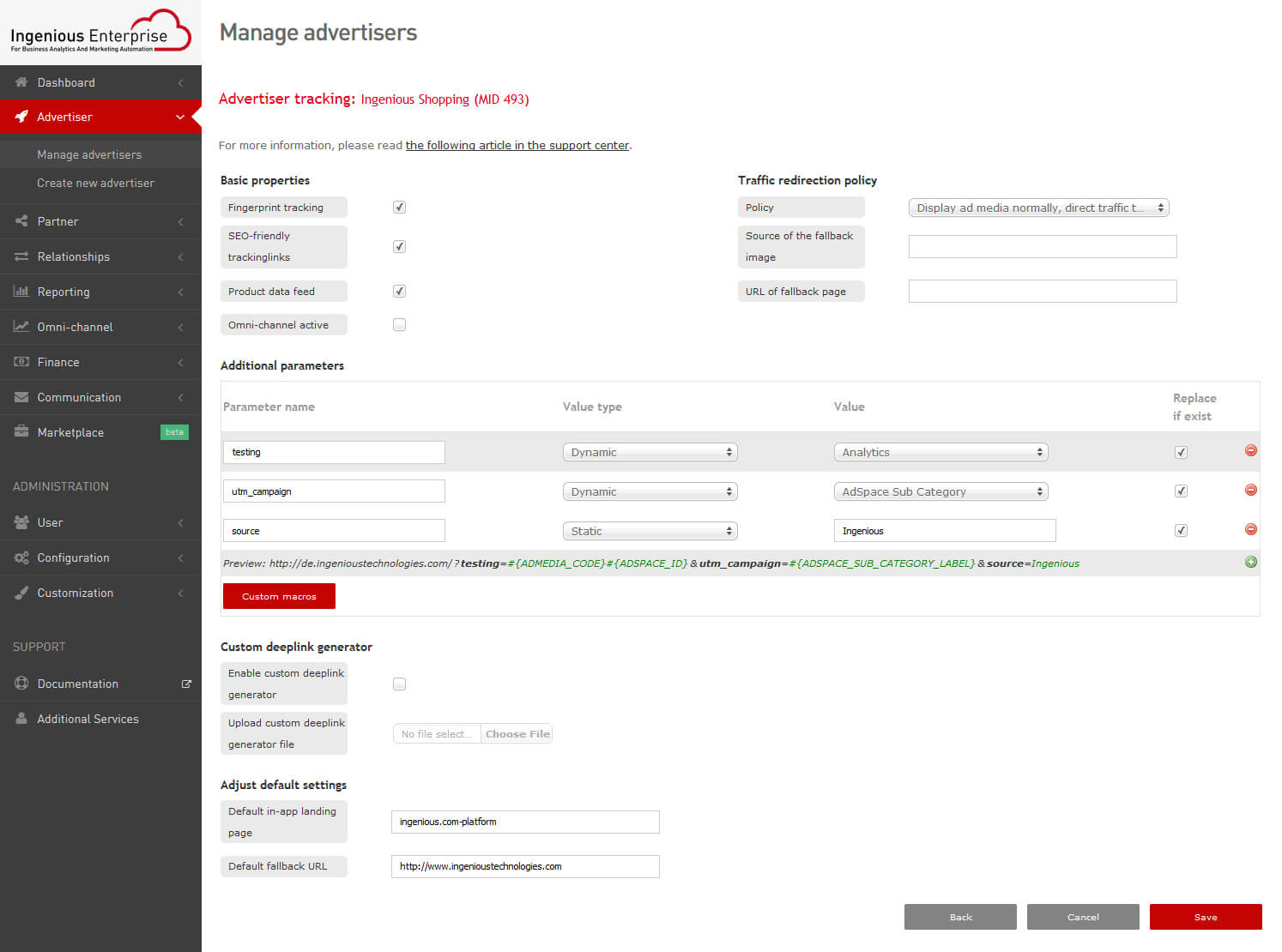Click the Configuration gears icon
1282x952 pixels.
[x=21, y=557]
